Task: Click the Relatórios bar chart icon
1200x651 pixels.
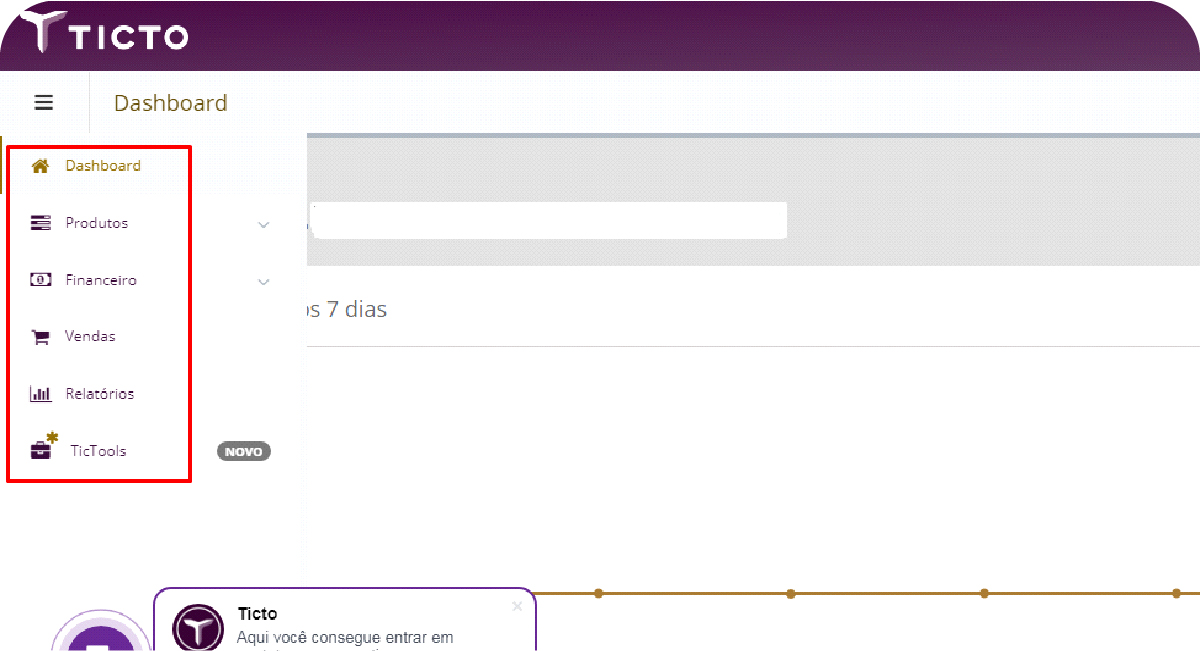Action: click(41, 394)
